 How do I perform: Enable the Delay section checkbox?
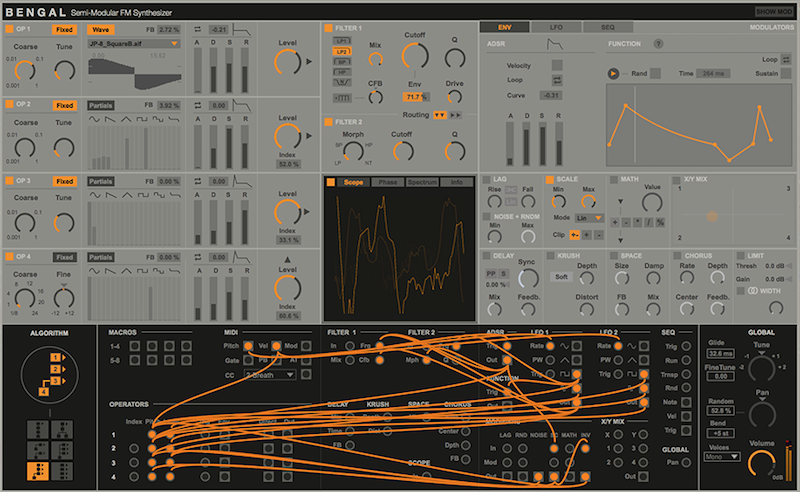[x=486, y=255]
